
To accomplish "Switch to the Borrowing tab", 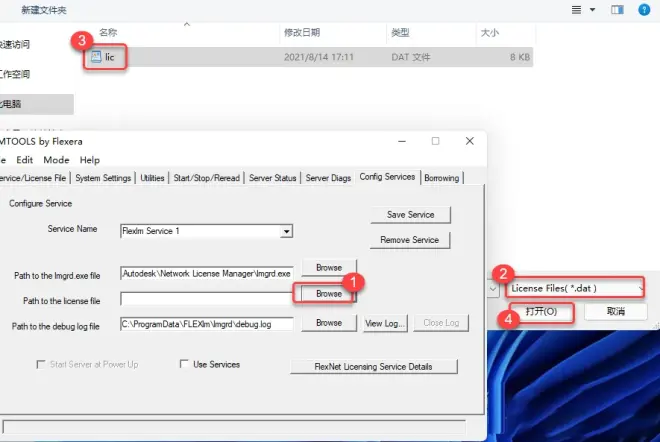I will (x=442, y=178).
